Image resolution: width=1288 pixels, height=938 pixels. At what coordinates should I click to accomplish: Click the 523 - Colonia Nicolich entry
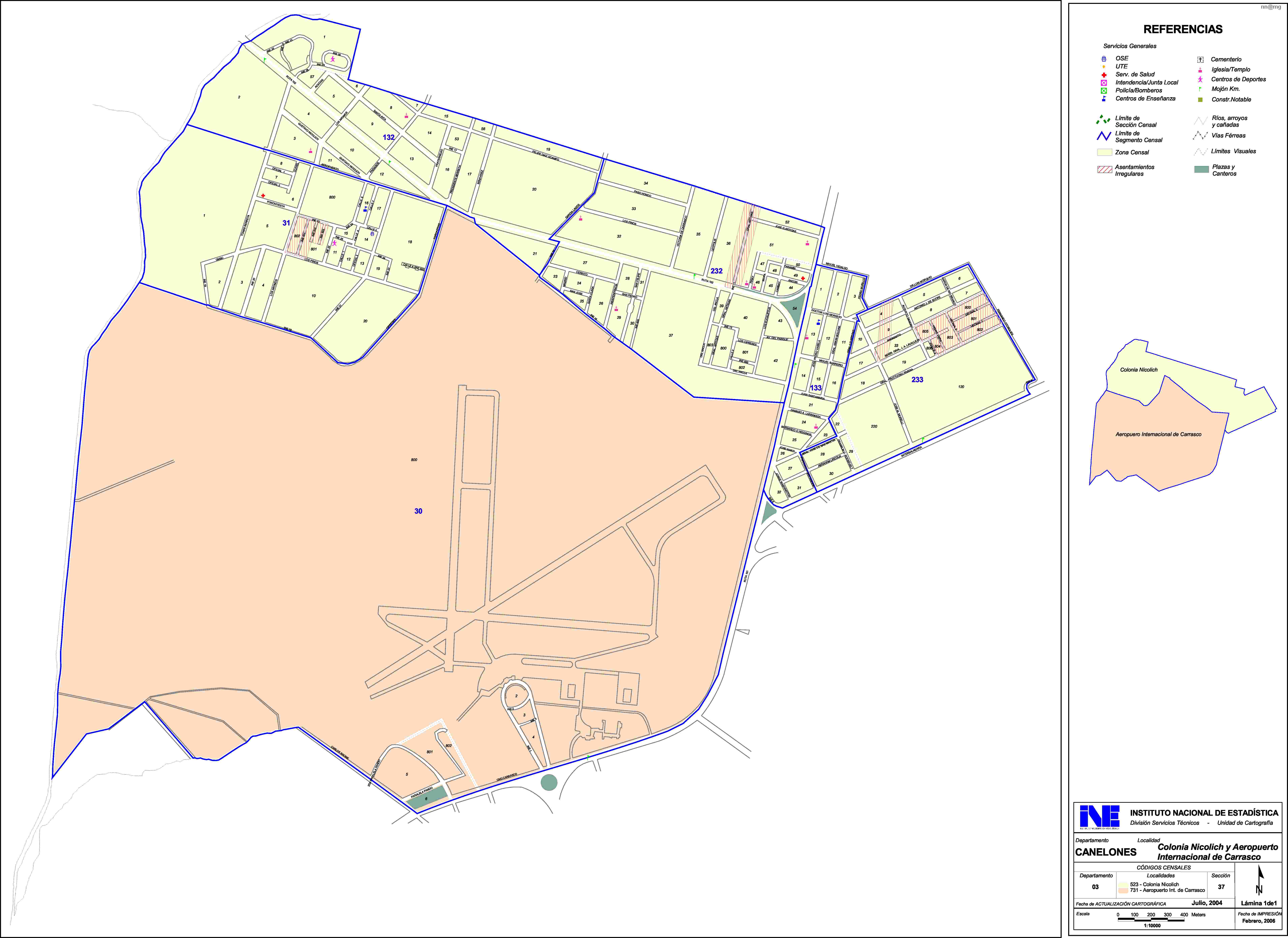1154,885
